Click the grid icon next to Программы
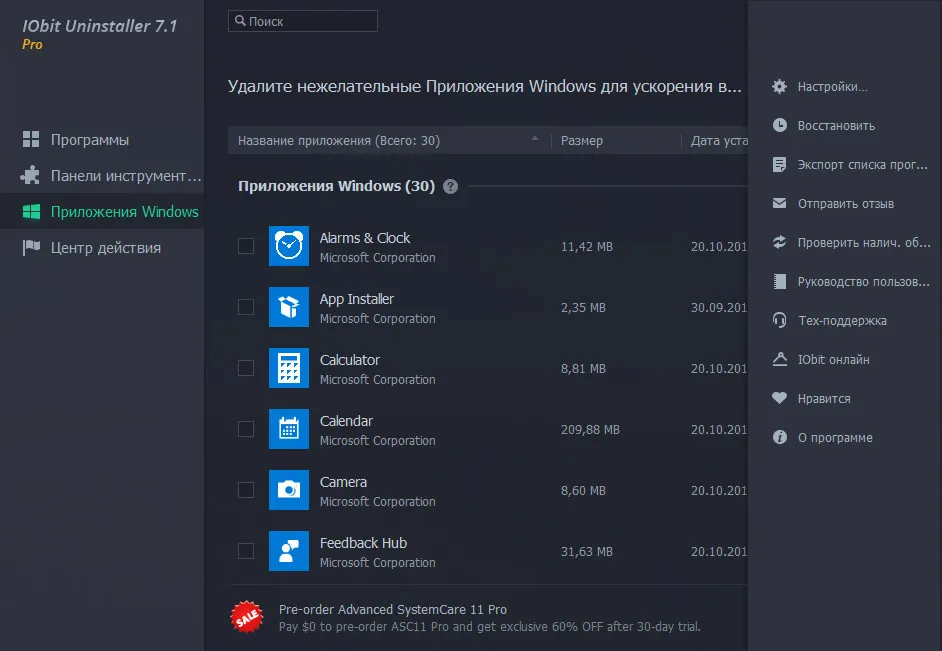Viewport: 942px width, 651px height. click(31, 139)
